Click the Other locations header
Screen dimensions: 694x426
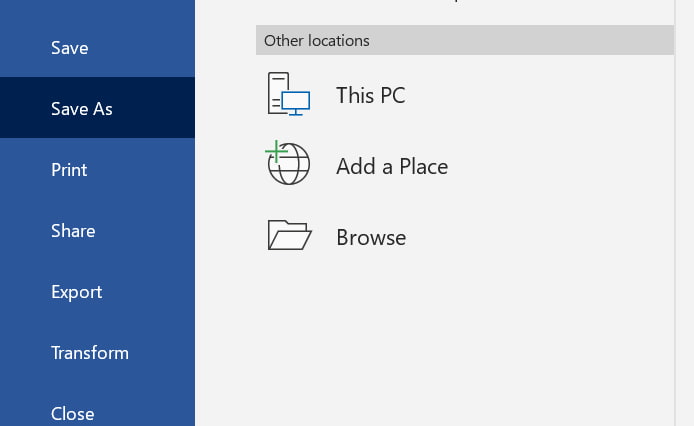coord(465,40)
